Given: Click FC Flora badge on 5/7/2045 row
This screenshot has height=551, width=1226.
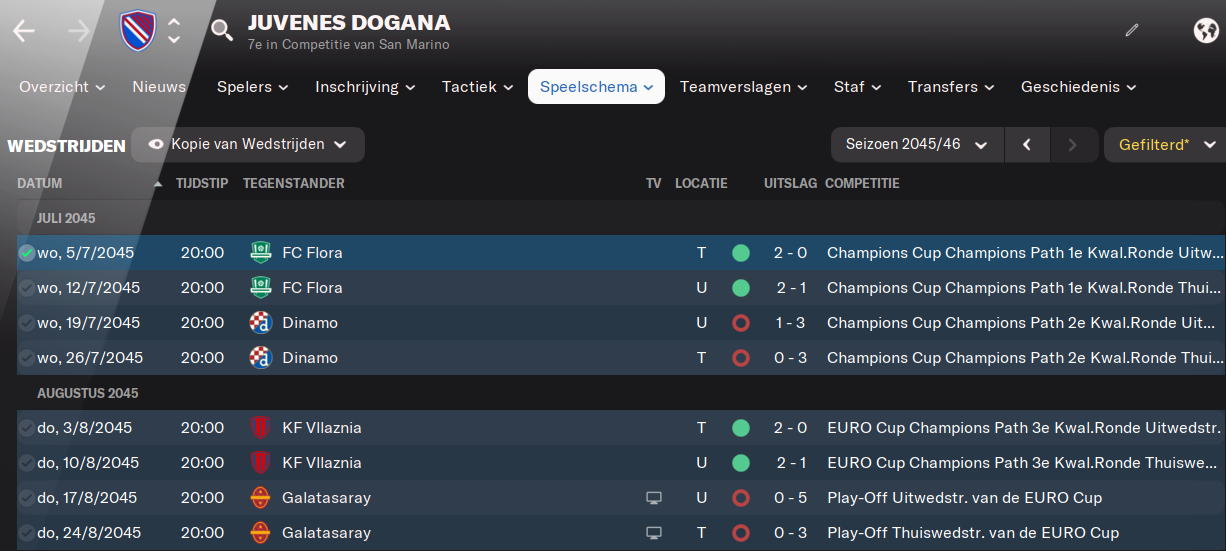Looking at the screenshot, I should [x=260, y=253].
